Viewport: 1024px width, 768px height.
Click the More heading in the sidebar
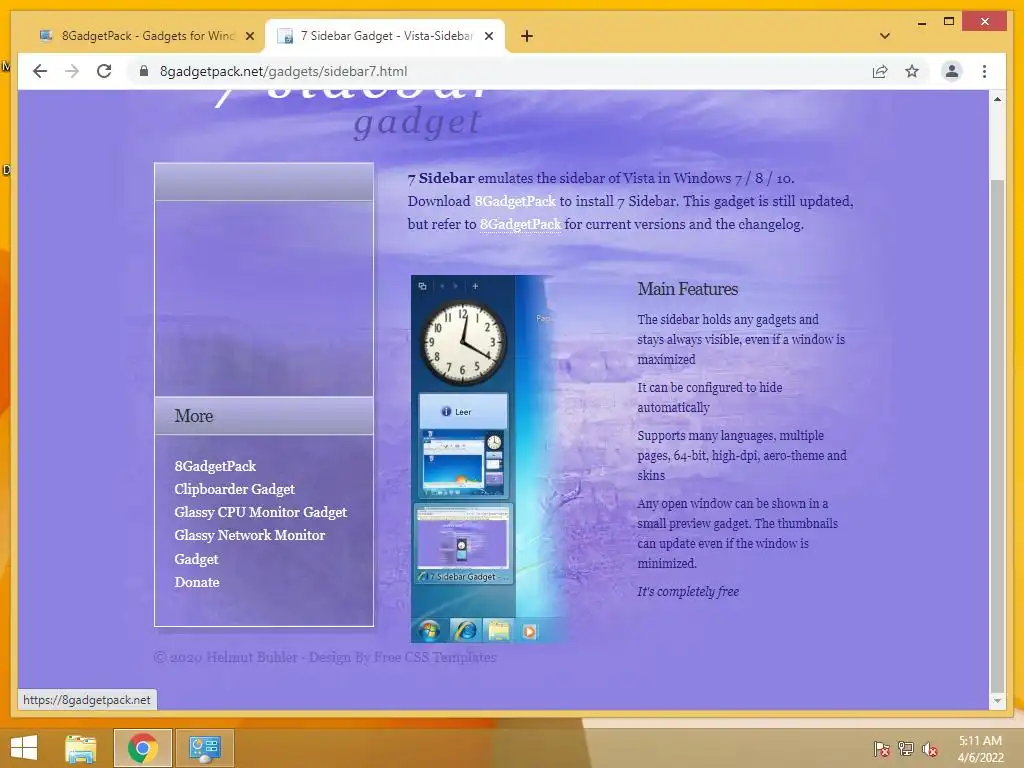click(x=193, y=416)
